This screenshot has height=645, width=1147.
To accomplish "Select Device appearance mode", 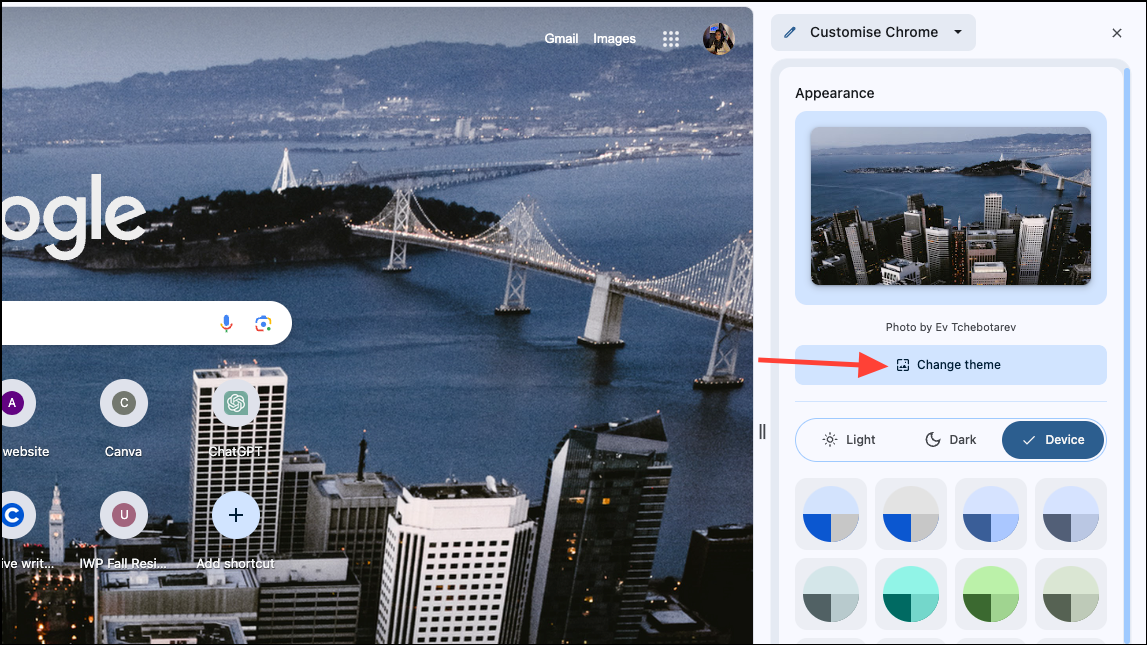I will (x=1053, y=440).
